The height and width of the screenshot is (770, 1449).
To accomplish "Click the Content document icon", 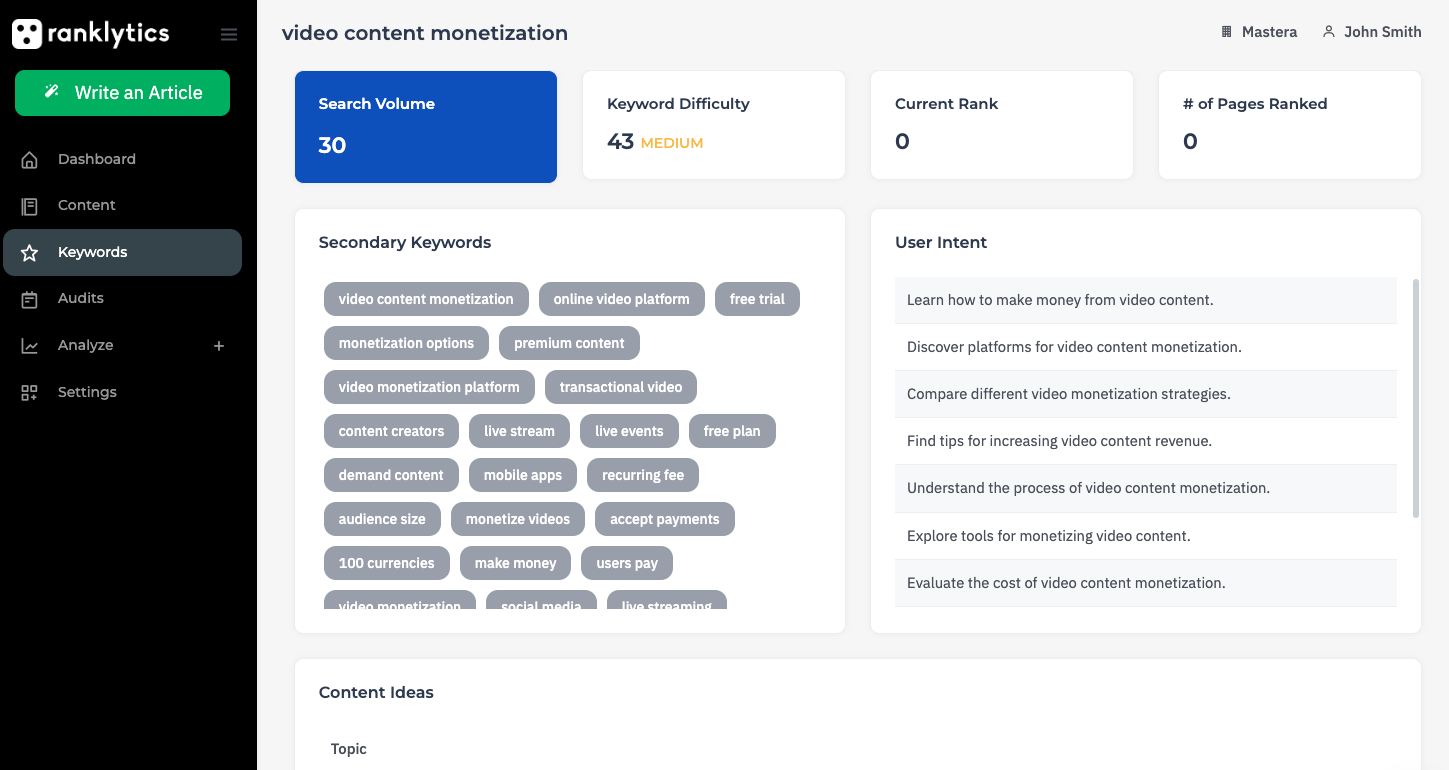I will point(30,206).
